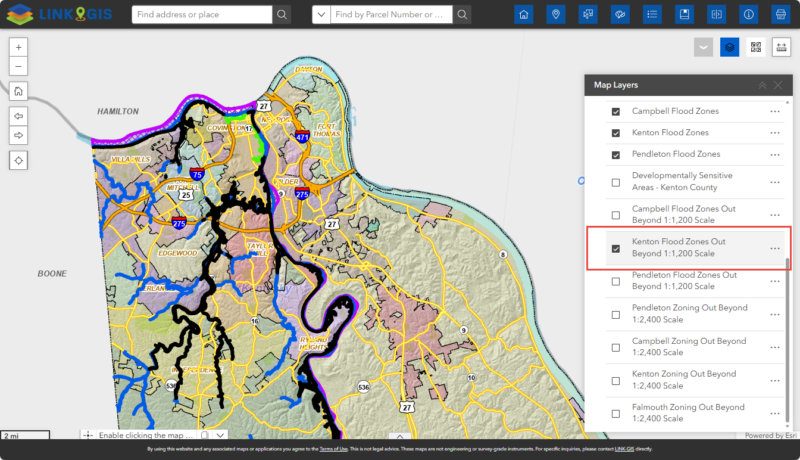Zoom out with the minus button

(x=18, y=66)
